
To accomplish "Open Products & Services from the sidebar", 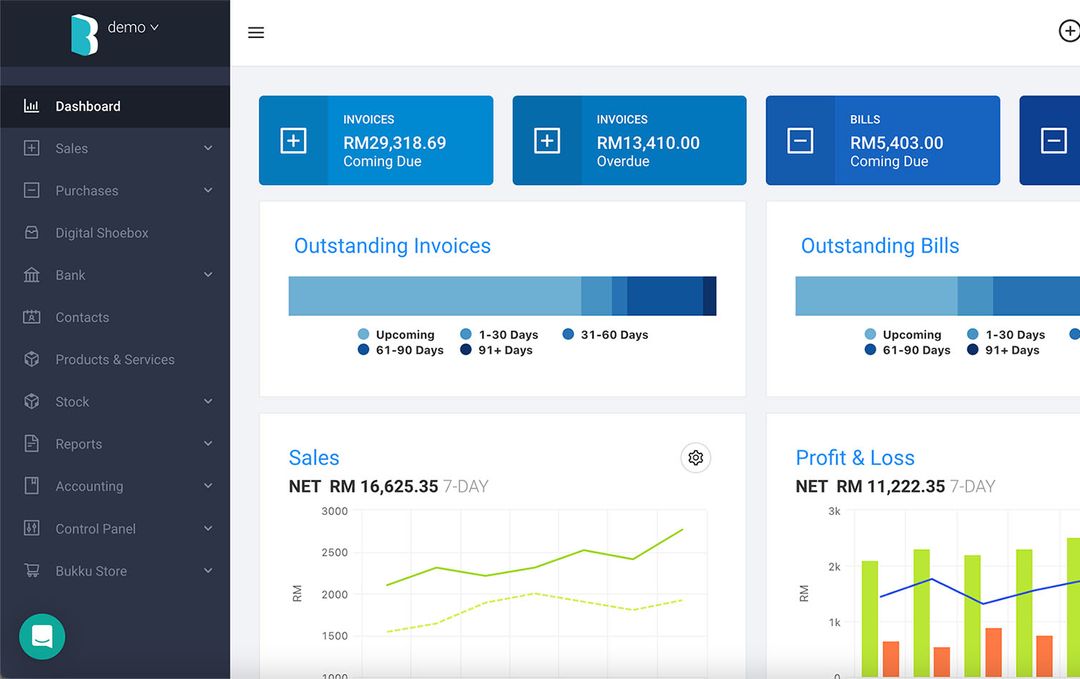I will pyautogui.click(x=31, y=359).
